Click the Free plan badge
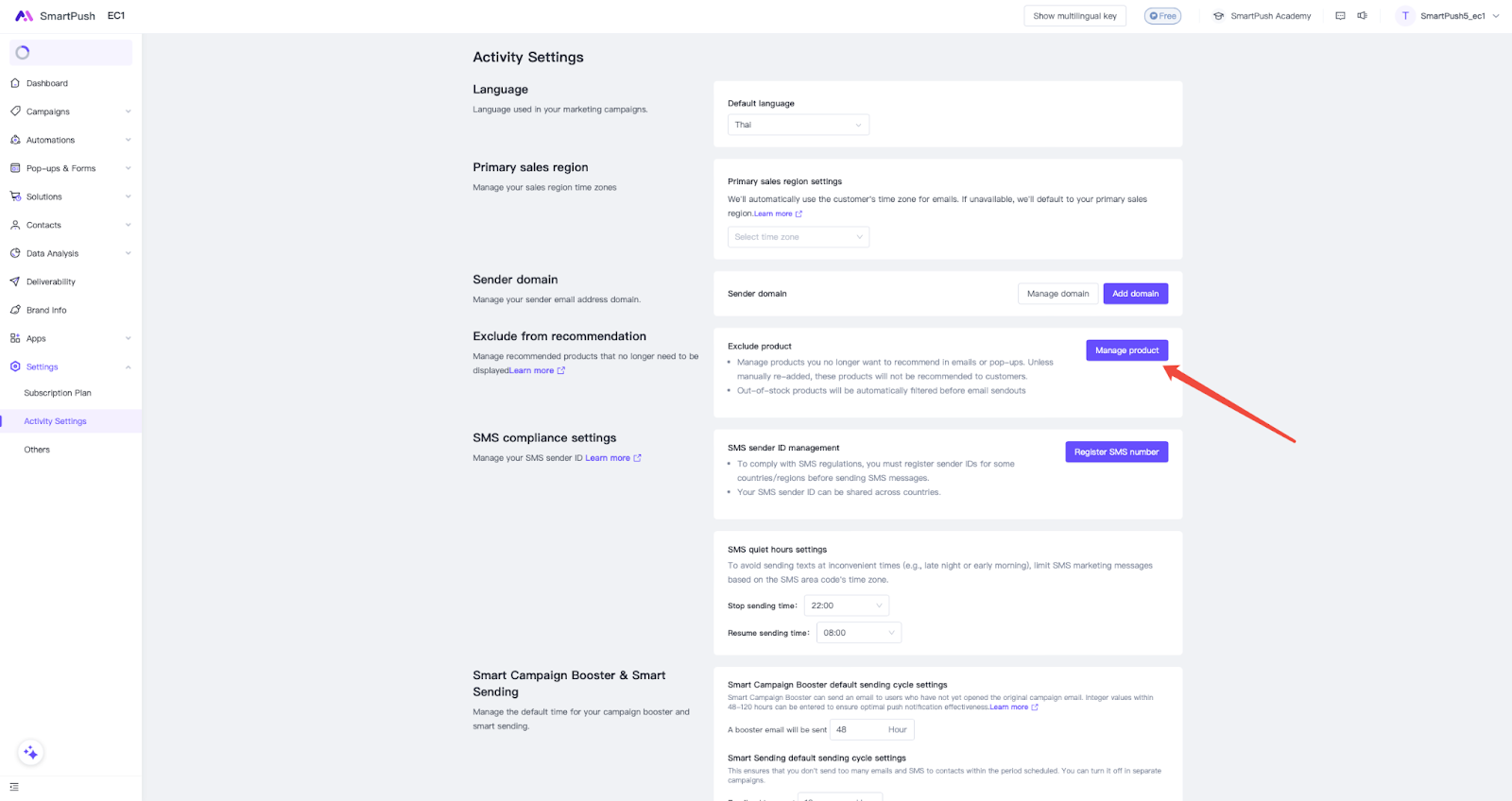The width and height of the screenshot is (1512, 801). point(1162,16)
